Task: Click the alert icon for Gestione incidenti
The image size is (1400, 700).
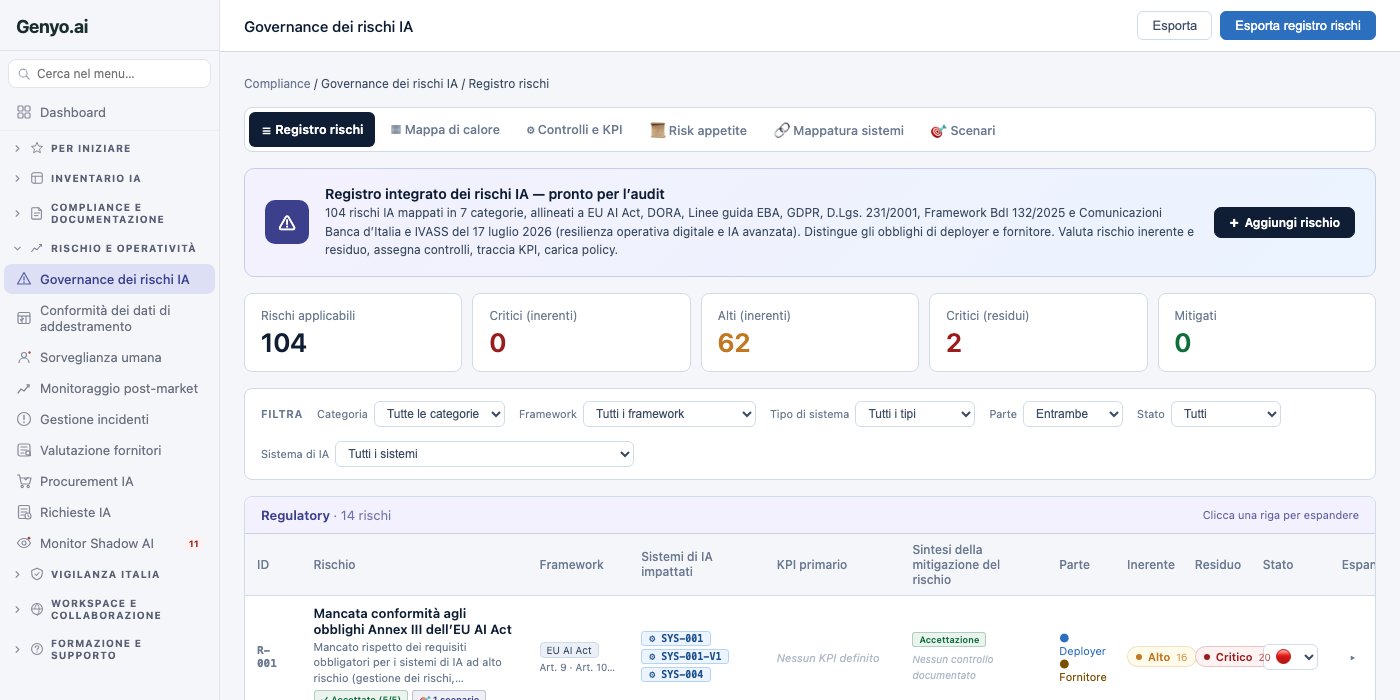Action: coord(24,419)
